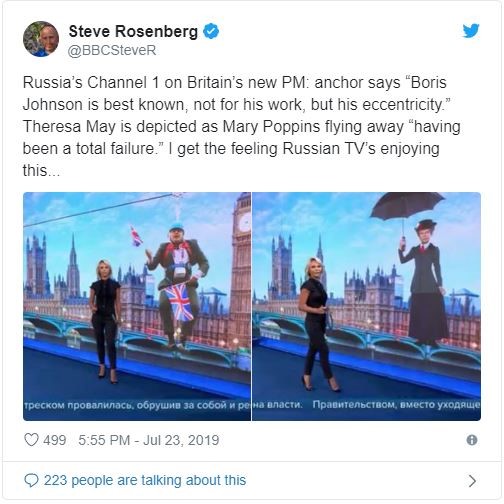Click the Russian subtitle in right photo

click(366, 405)
